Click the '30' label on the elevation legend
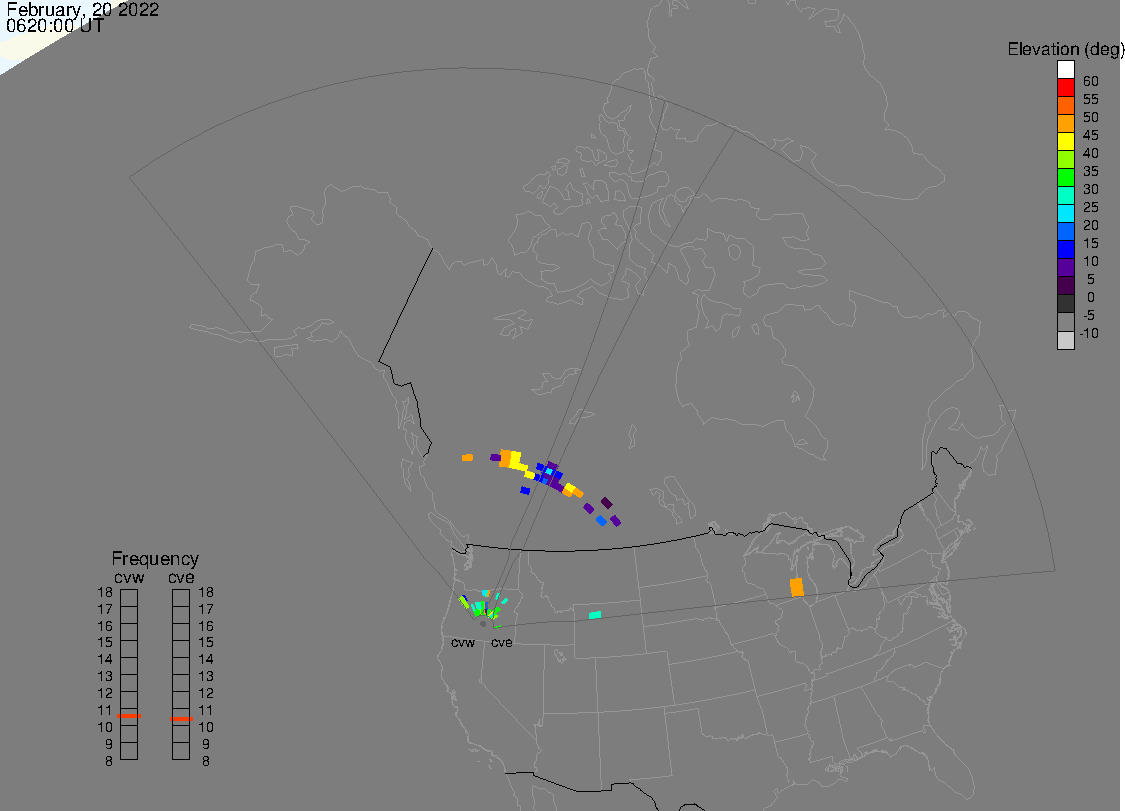The height and width of the screenshot is (811, 1125). (1091, 189)
